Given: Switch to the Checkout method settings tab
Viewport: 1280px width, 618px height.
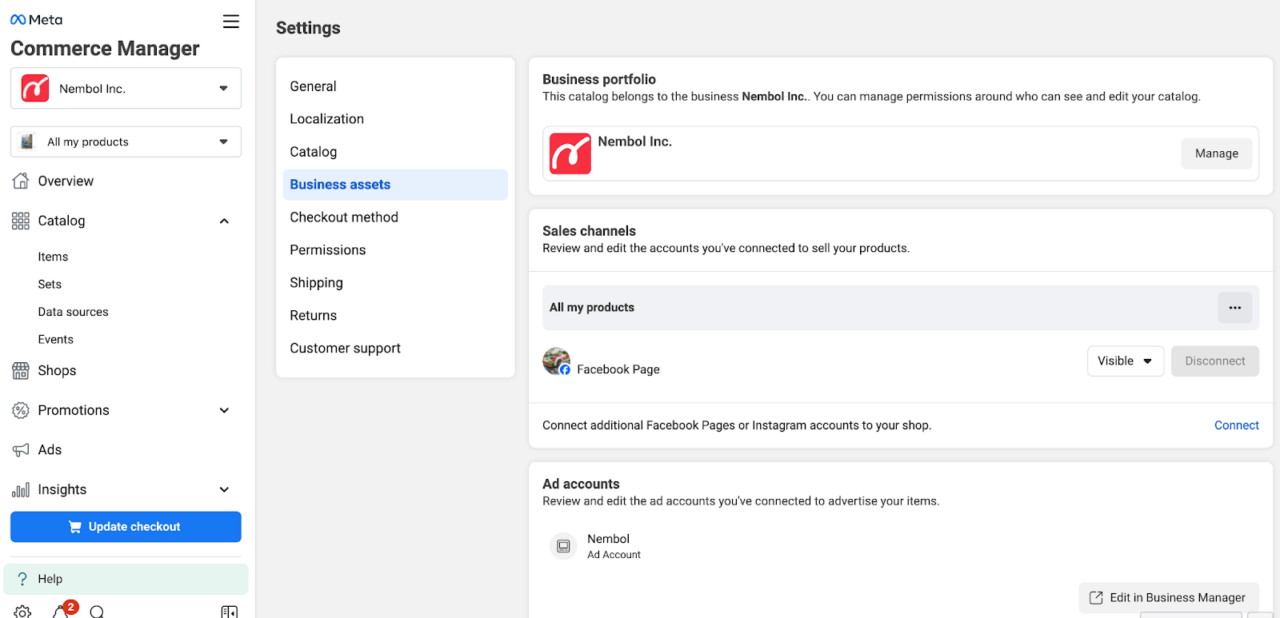Looking at the screenshot, I should [x=344, y=217].
